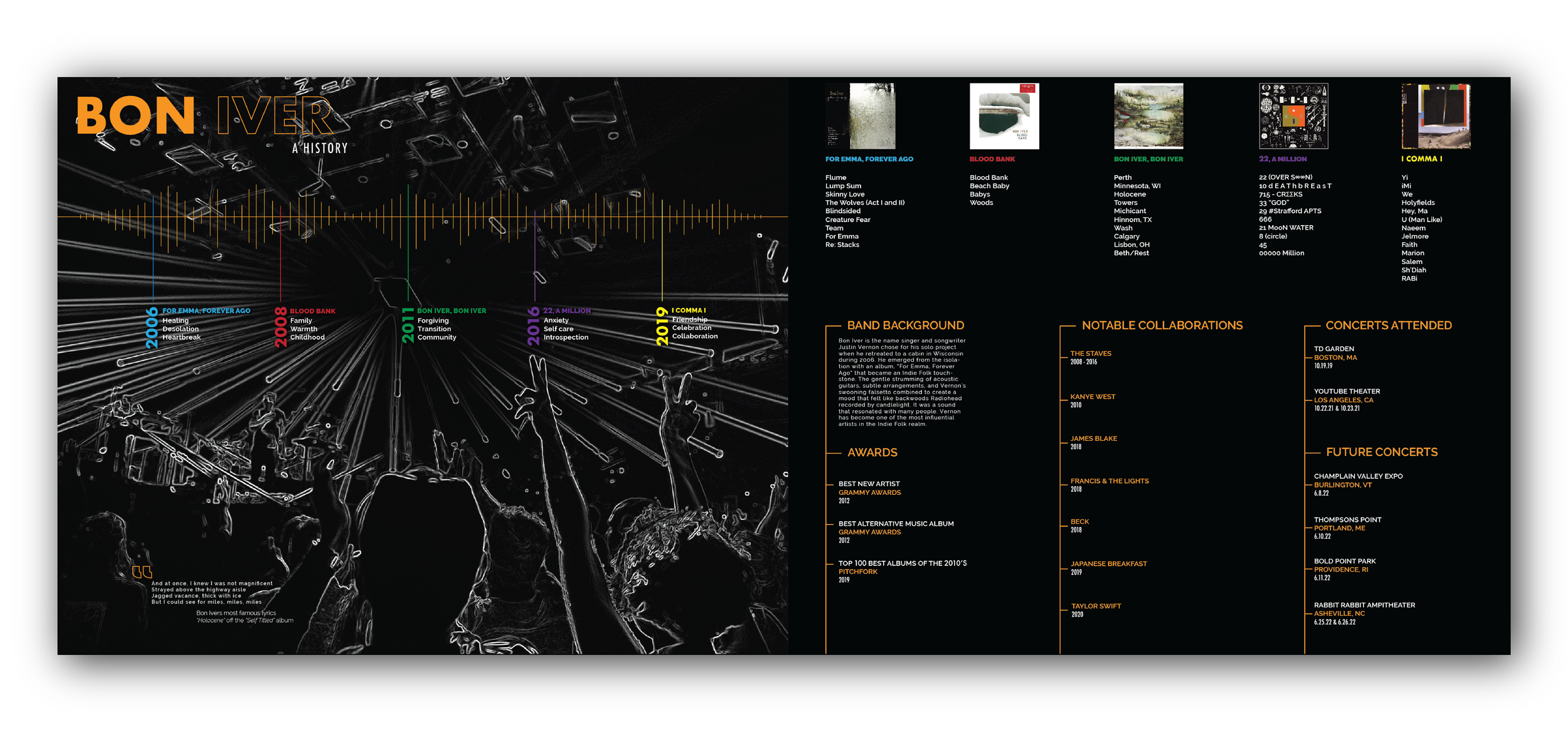Click the Collaboration theme under 2019
Image resolution: width=1568 pixels, height=732 pixels.
(694, 336)
